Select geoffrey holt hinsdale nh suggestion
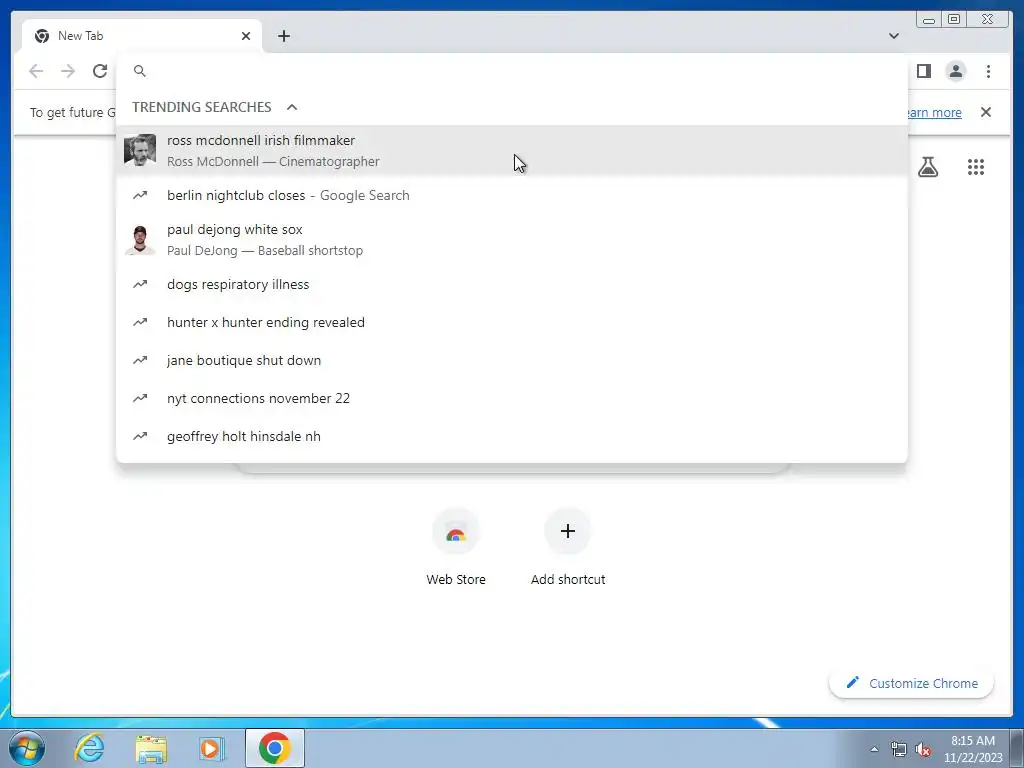This screenshot has width=1024, height=768. tap(512, 436)
